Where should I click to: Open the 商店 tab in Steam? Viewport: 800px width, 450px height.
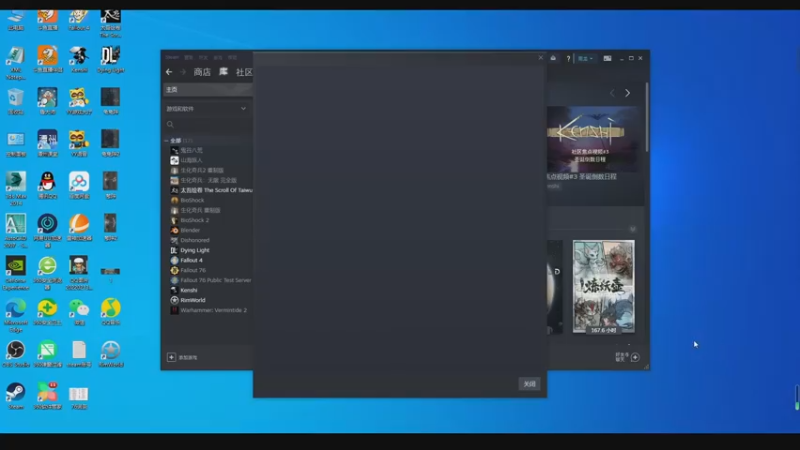point(202,72)
